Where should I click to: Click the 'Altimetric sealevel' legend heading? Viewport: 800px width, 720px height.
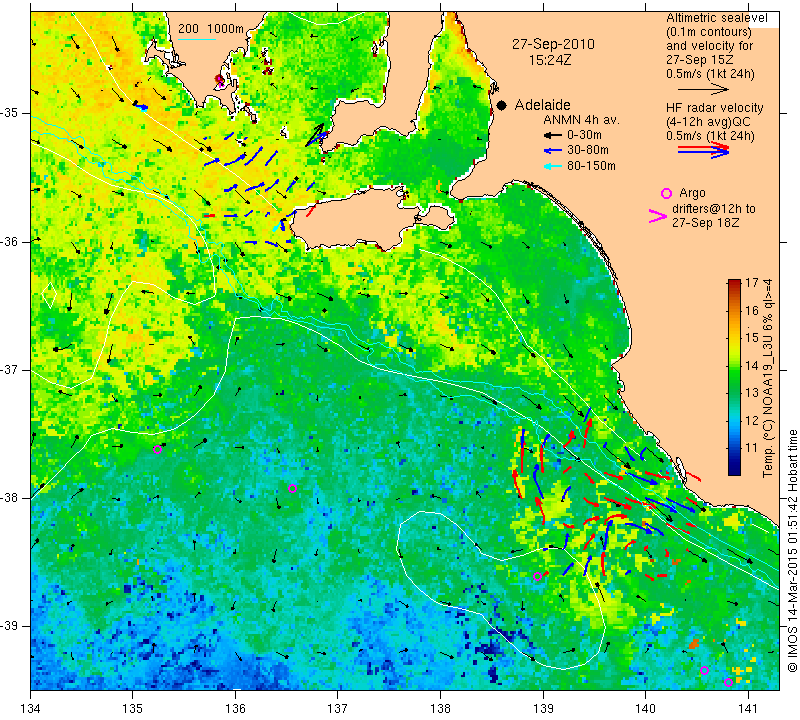click(x=716, y=18)
